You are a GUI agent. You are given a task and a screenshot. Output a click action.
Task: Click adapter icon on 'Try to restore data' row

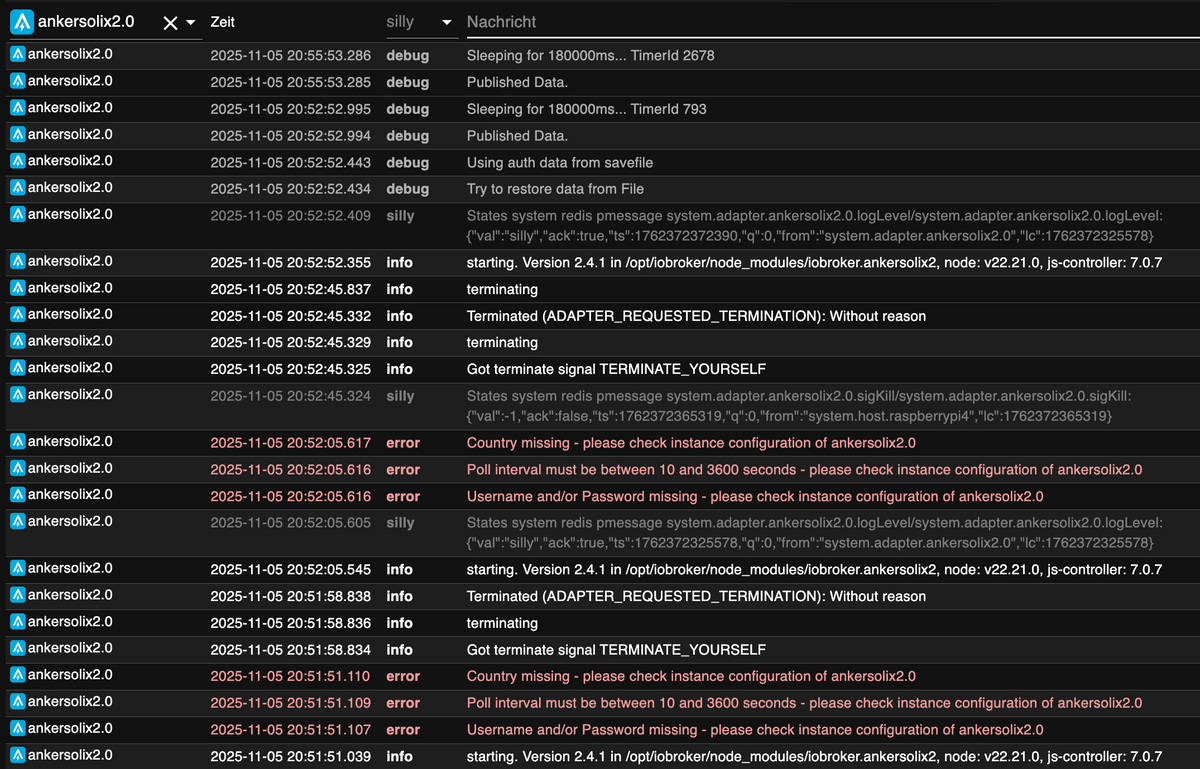tap(18, 188)
